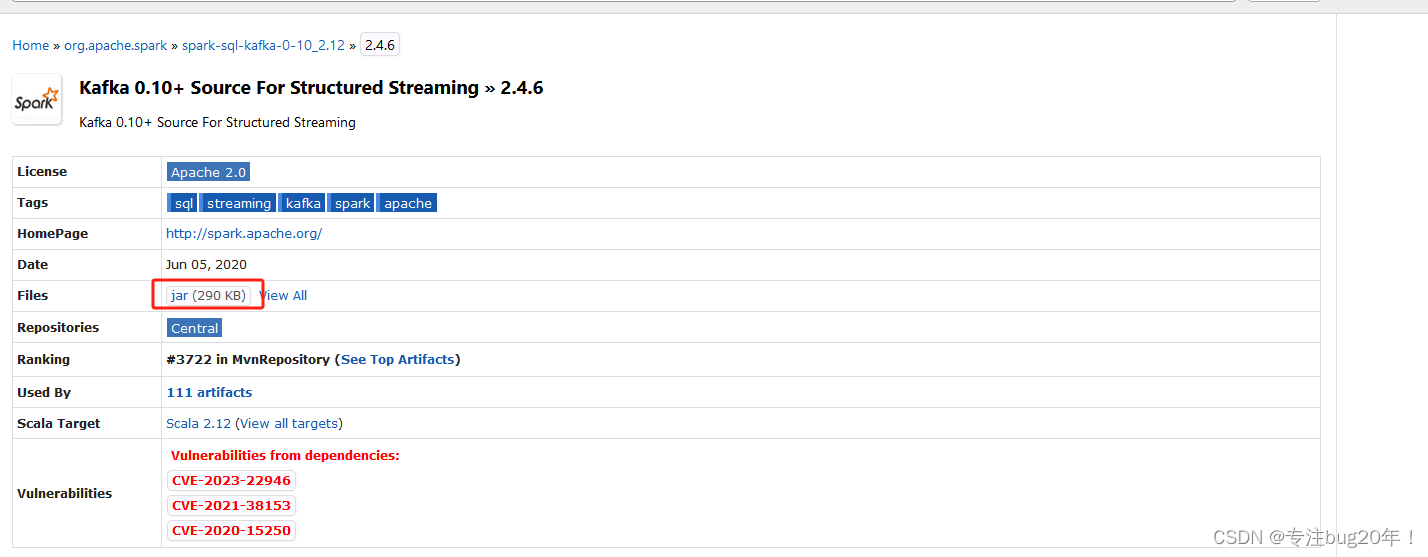Click the page title heading 2.4.6
Image resolution: width=1428 pixels, height=557 pixels.
(x=311, y=88)
